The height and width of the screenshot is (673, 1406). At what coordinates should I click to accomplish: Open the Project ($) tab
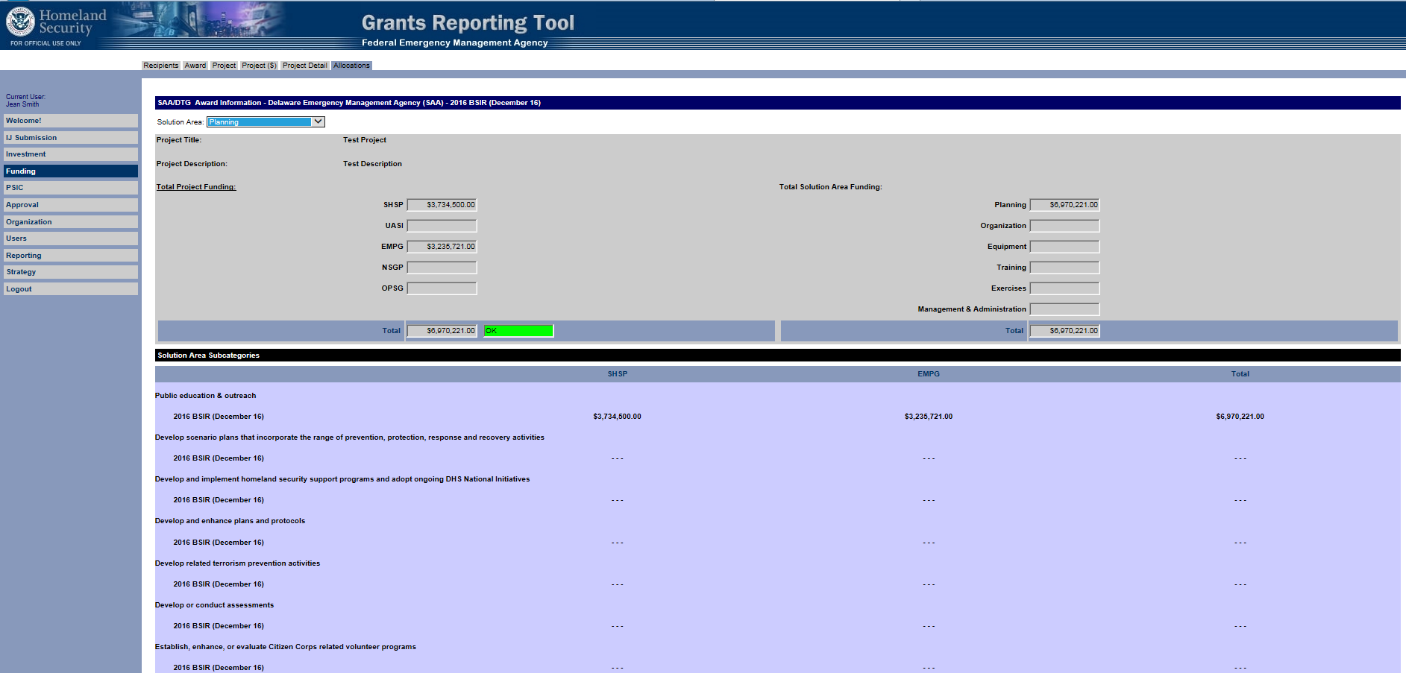tap(259, 65)
